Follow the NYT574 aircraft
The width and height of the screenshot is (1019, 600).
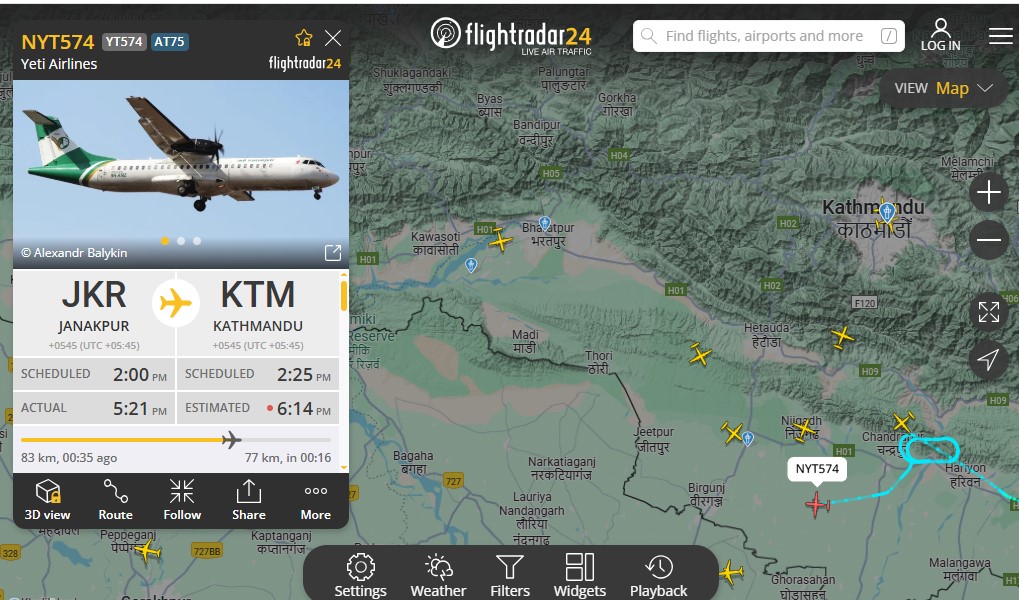182,500
